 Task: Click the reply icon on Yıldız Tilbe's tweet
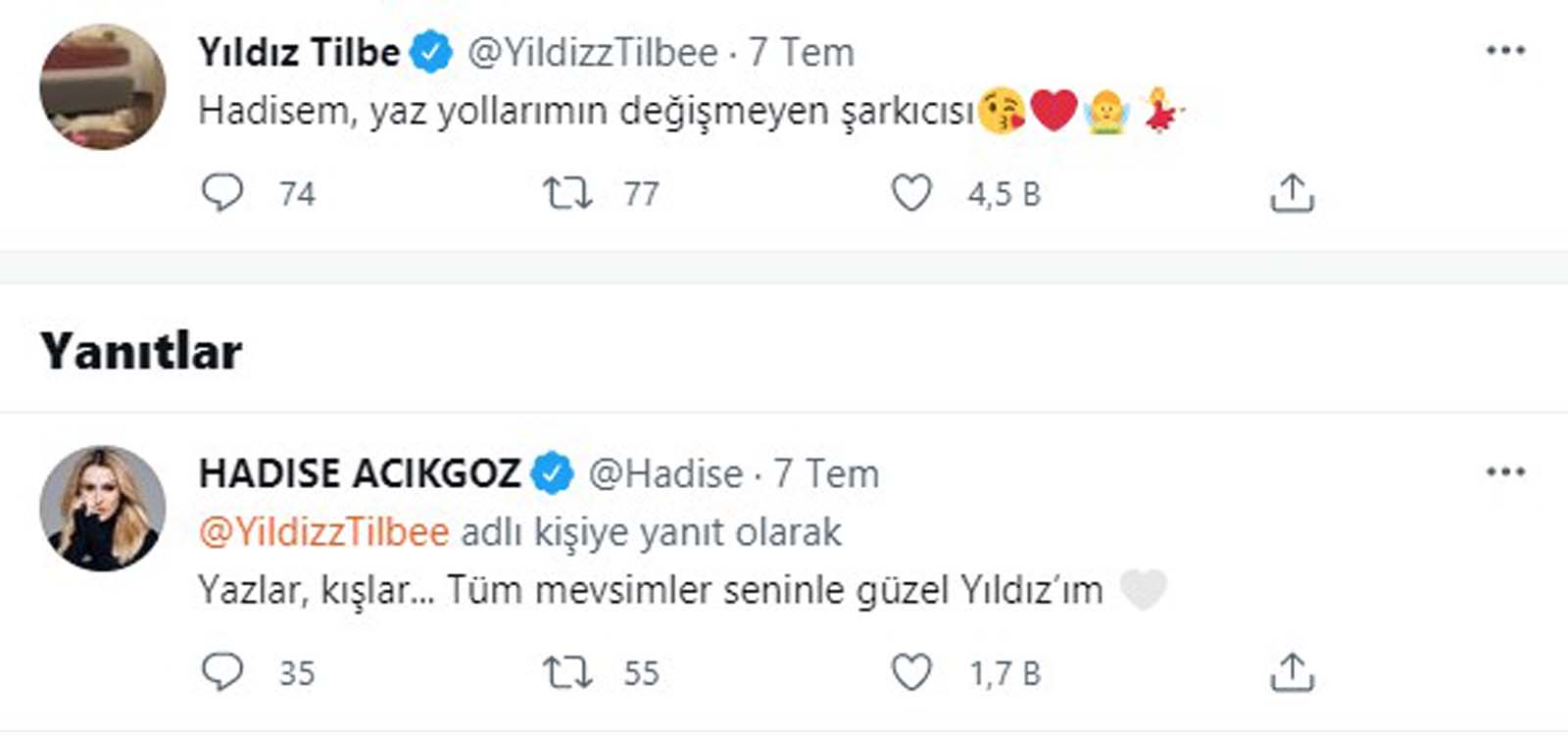[223, 193]
